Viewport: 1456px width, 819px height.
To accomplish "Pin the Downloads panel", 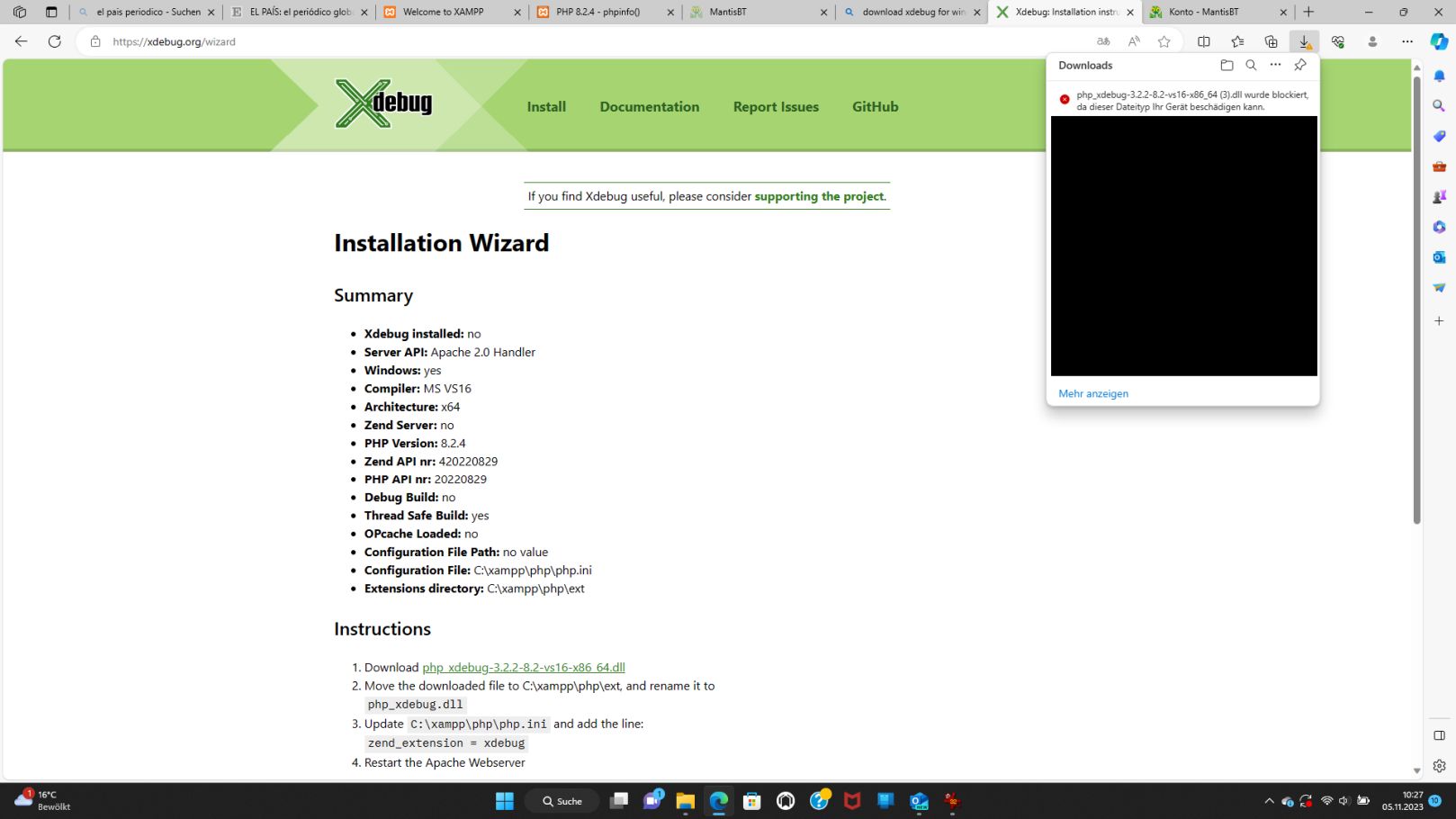I will [1300, 65].
